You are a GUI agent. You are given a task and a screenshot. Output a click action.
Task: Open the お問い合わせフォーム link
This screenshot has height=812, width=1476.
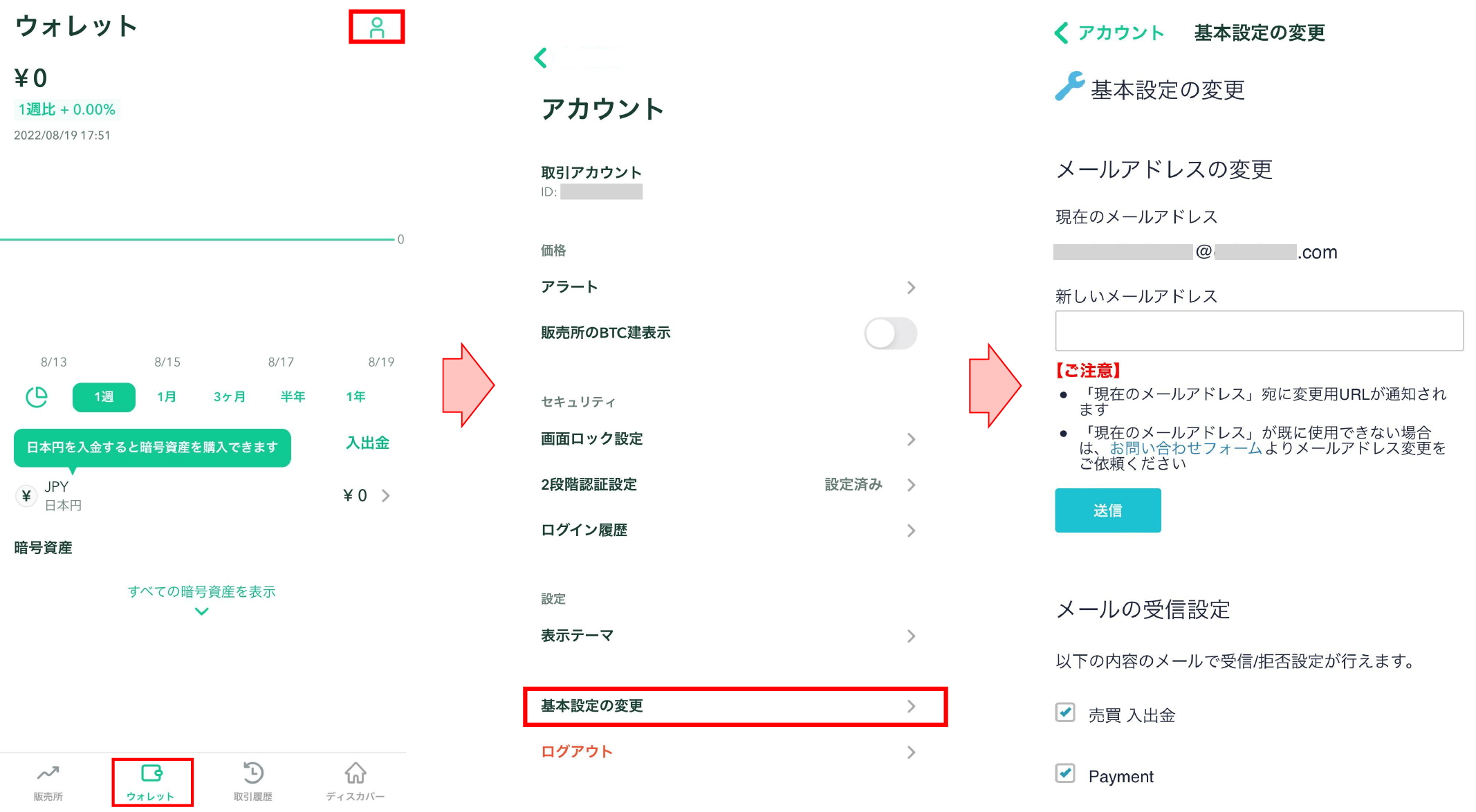click(x=1186, y=448)
